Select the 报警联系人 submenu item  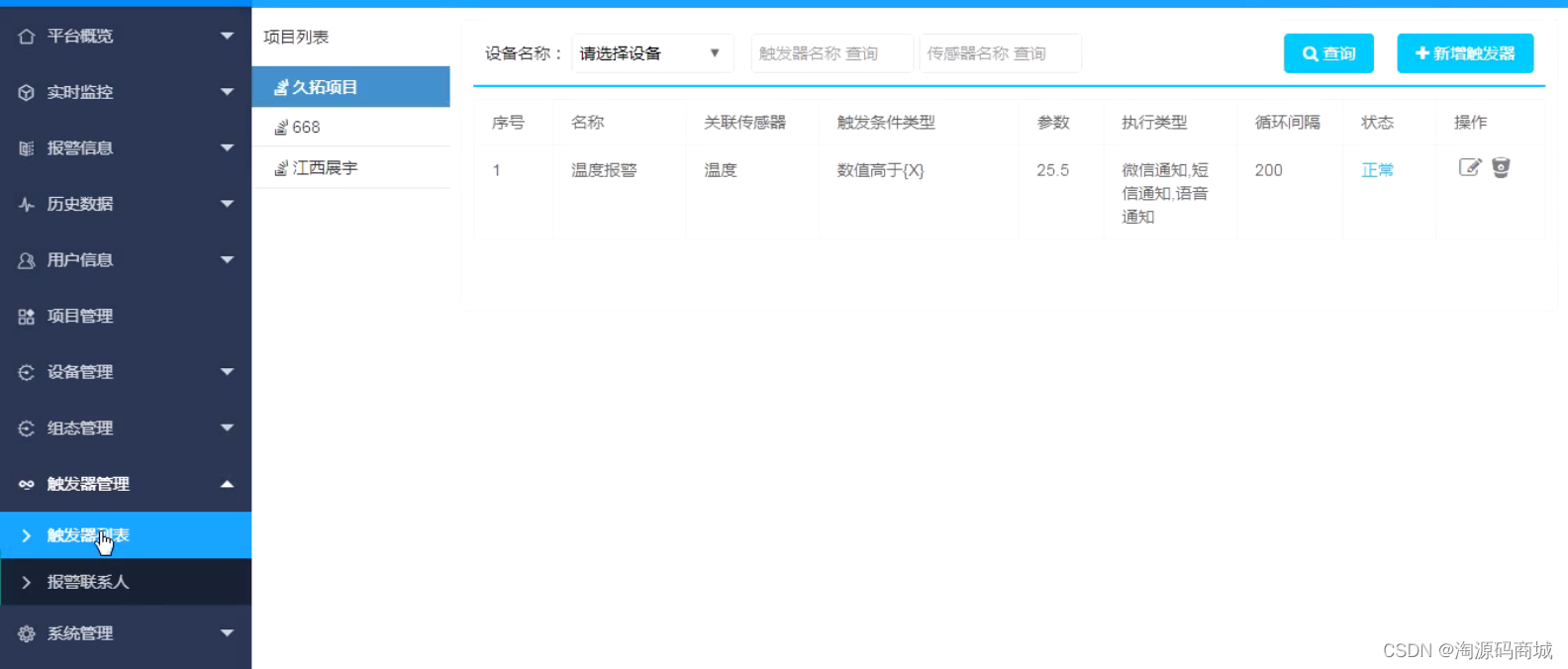point(126,582)
